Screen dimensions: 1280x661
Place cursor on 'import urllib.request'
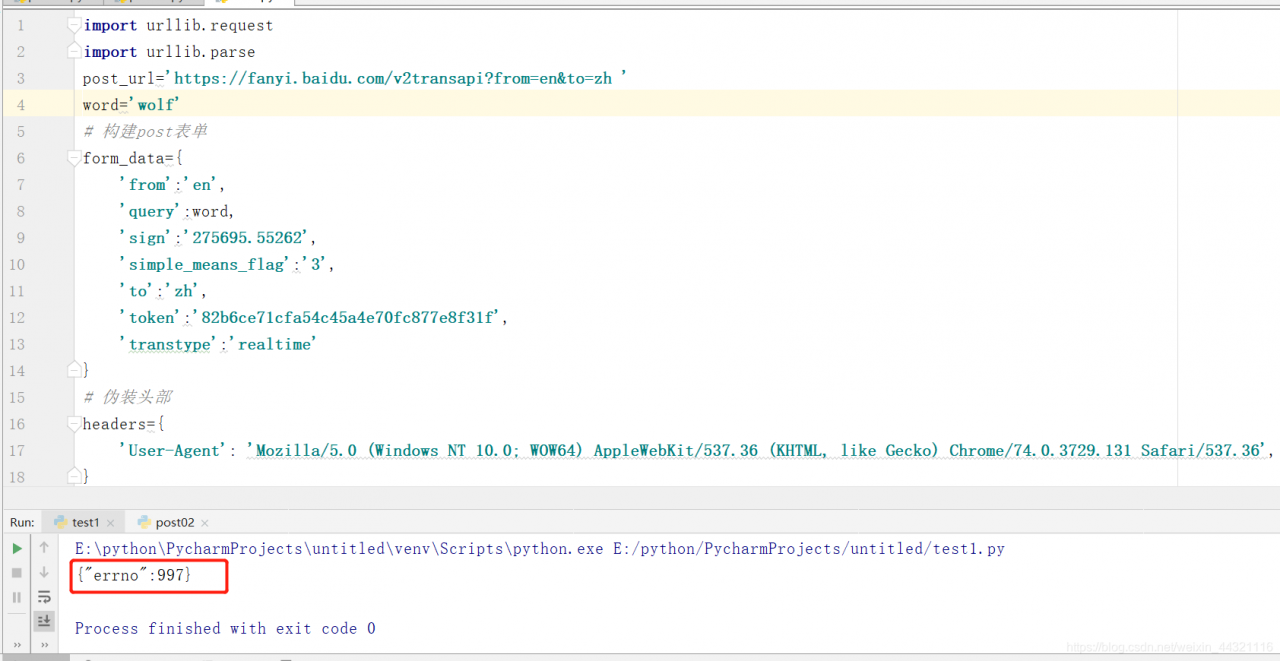coord(178,25)
